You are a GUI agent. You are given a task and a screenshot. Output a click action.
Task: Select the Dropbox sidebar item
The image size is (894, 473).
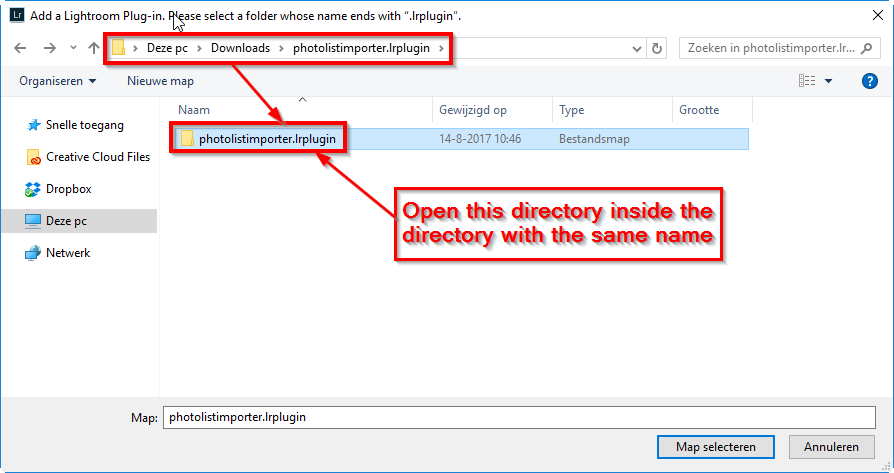tap(68, 188)
